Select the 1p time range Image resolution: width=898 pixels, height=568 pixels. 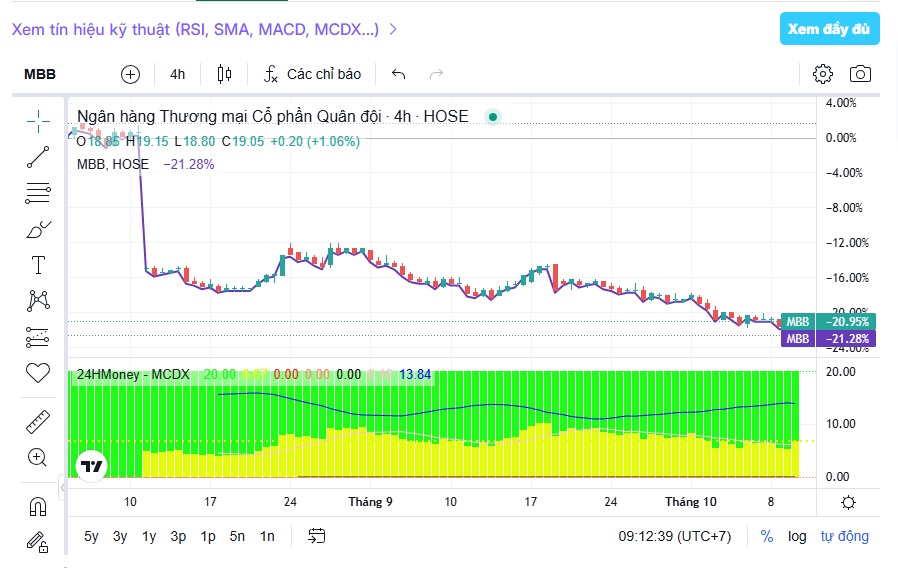tap(208, 537)
